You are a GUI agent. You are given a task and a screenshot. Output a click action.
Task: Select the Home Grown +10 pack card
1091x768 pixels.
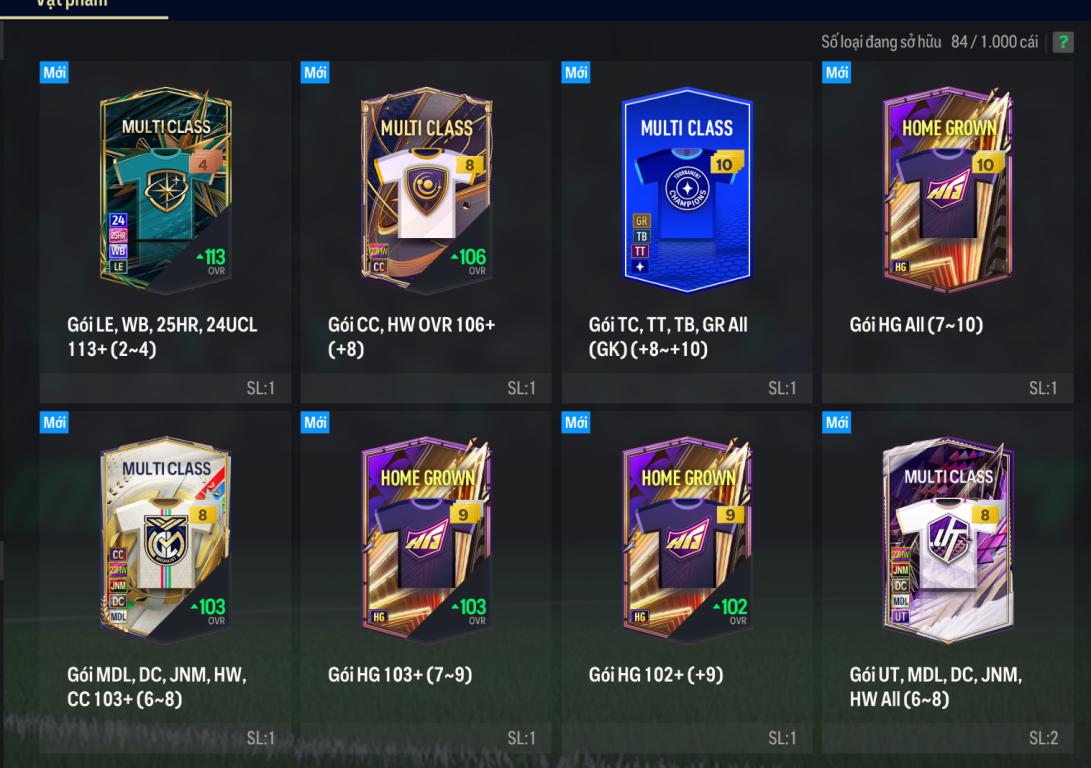pyautogui.click(x=948, y=189)
